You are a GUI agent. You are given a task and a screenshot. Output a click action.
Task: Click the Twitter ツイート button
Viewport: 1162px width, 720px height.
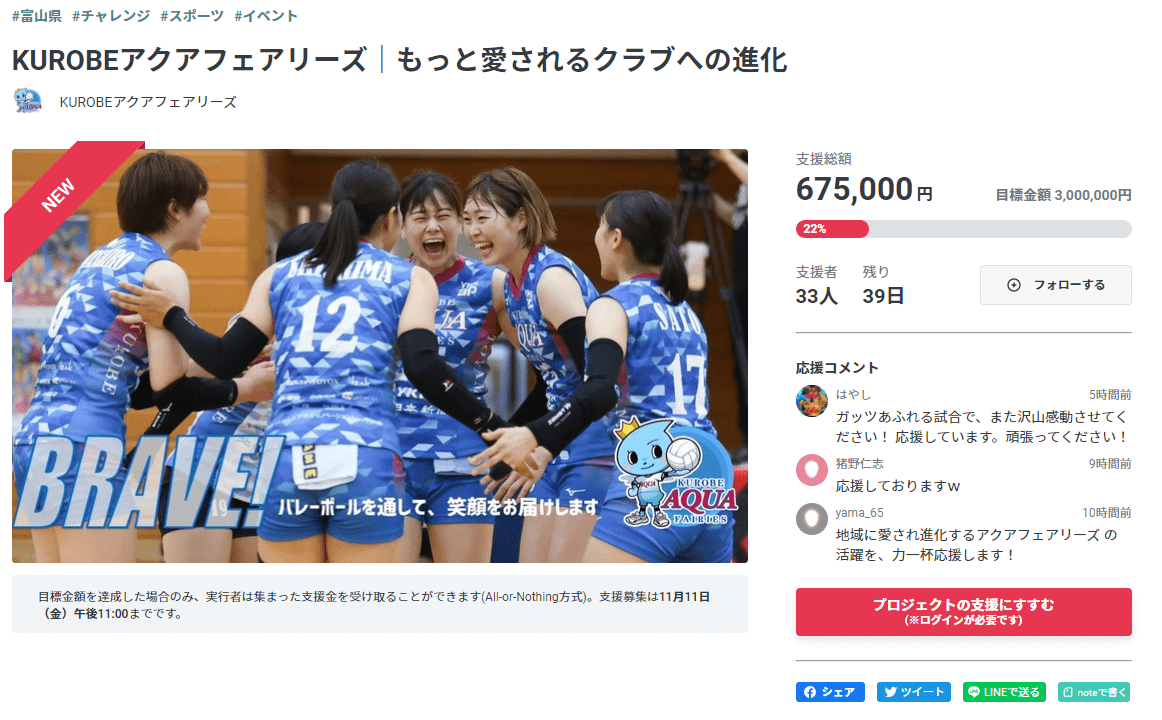pos(914,692)
